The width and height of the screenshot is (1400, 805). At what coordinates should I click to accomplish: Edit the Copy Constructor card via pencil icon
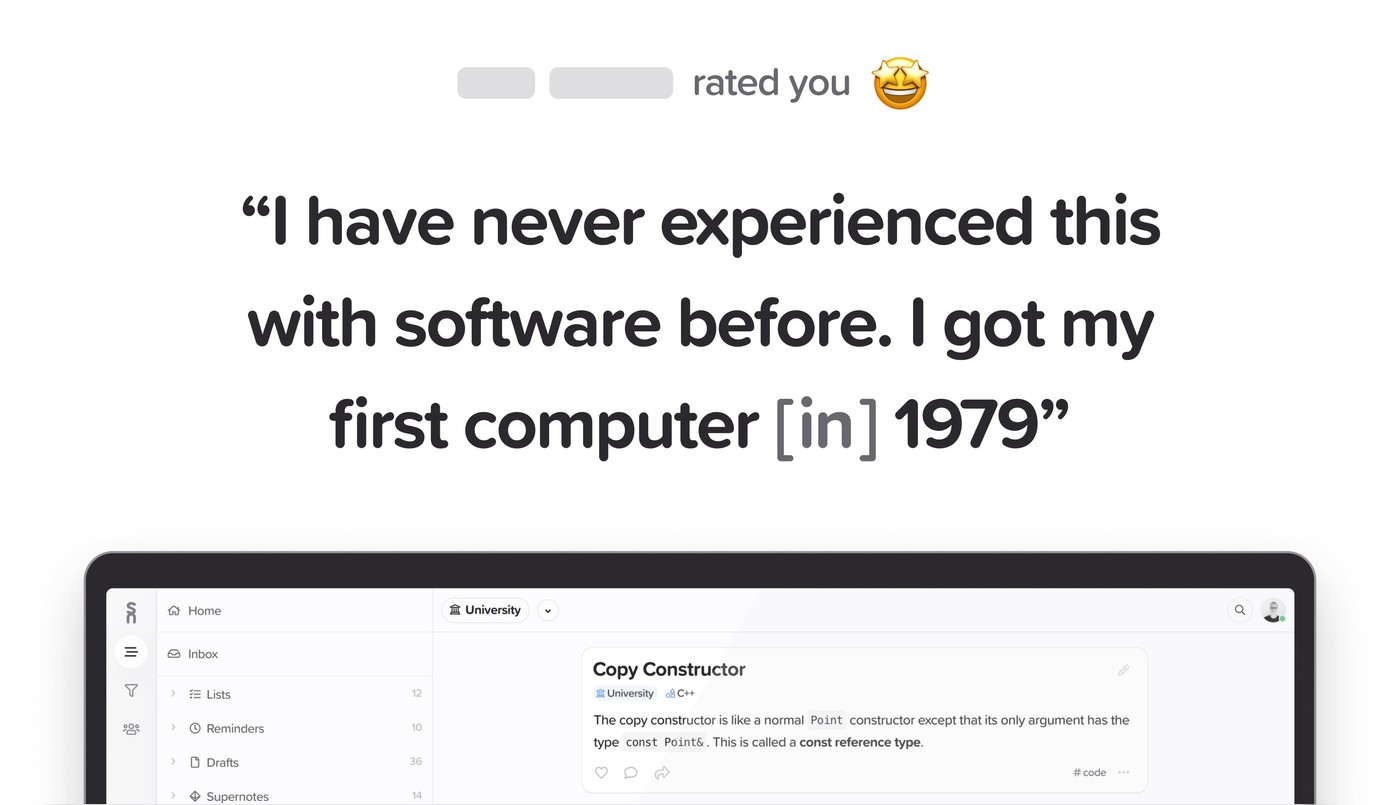(1123, 669)
